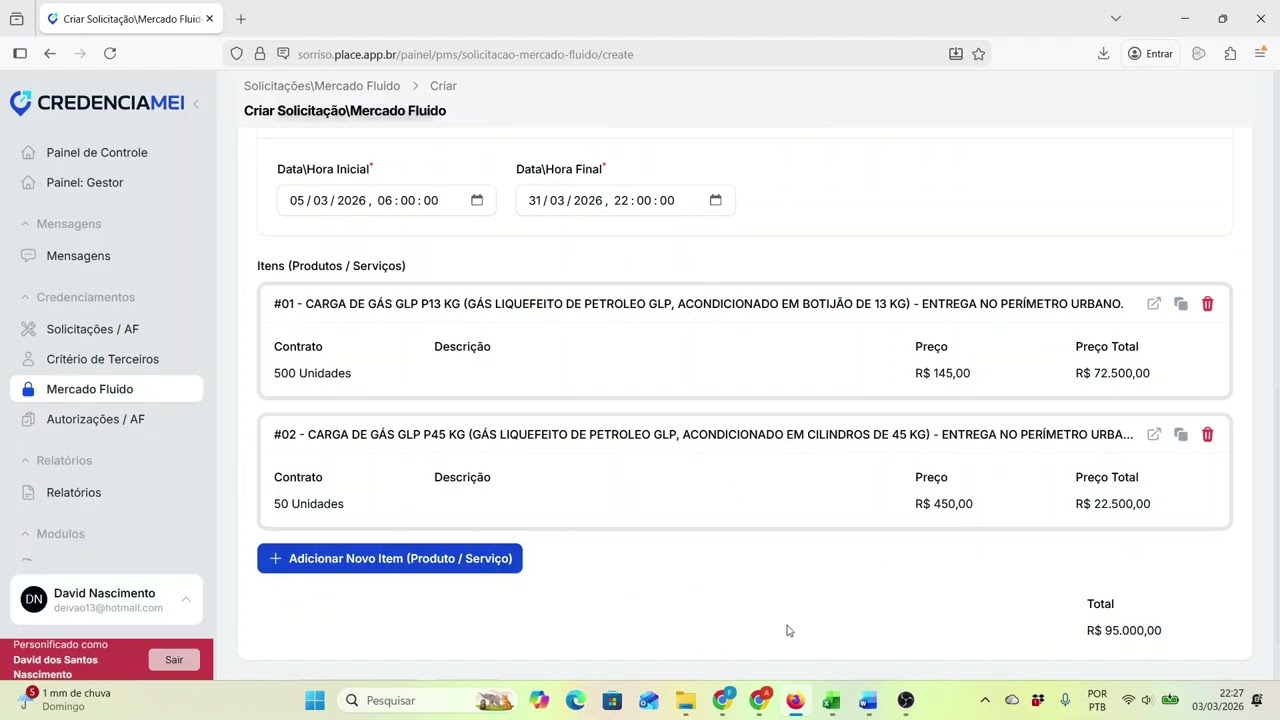
Task: Click Sair to stop impersonation
Action: pos(174,660)
